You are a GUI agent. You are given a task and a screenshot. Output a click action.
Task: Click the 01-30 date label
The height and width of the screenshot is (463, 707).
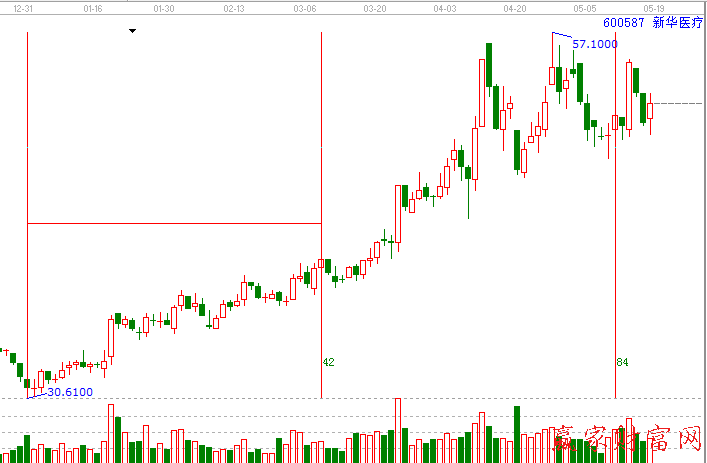pos(164,8)
